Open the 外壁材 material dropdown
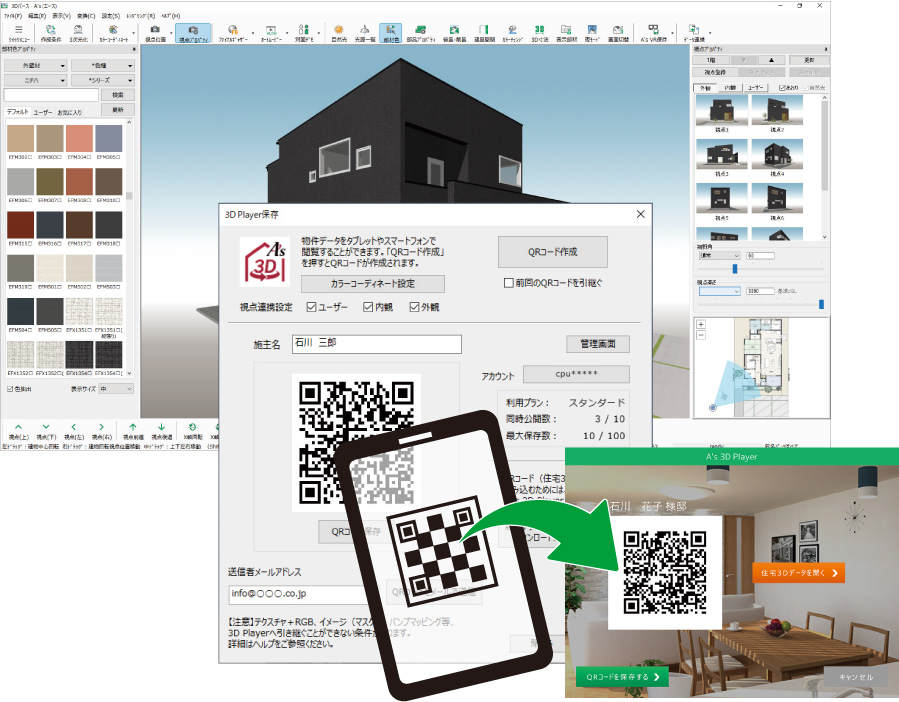 pyautogui.click(x=36, y=65)
